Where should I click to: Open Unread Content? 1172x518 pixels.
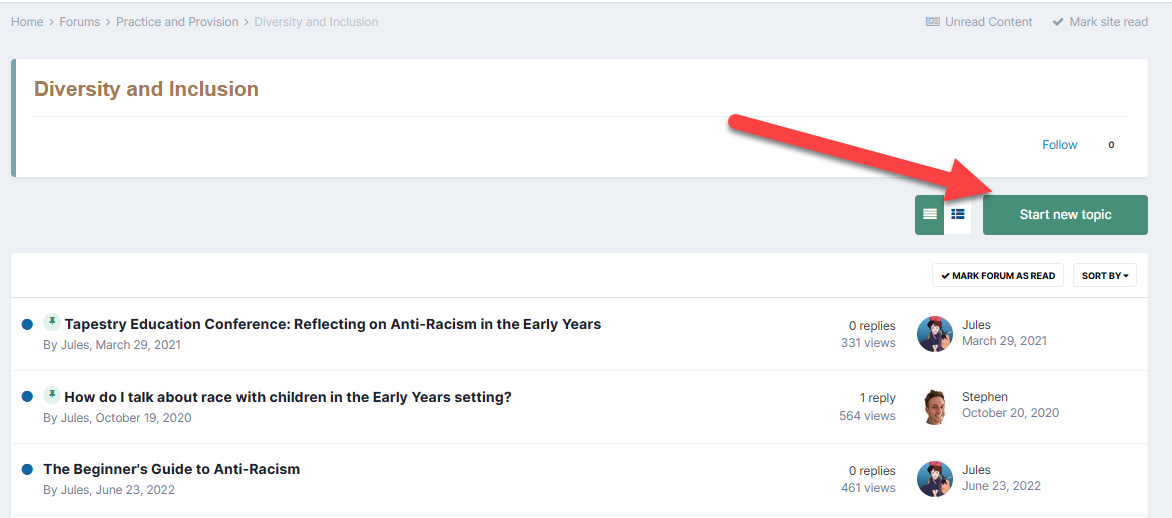[979, 22]
